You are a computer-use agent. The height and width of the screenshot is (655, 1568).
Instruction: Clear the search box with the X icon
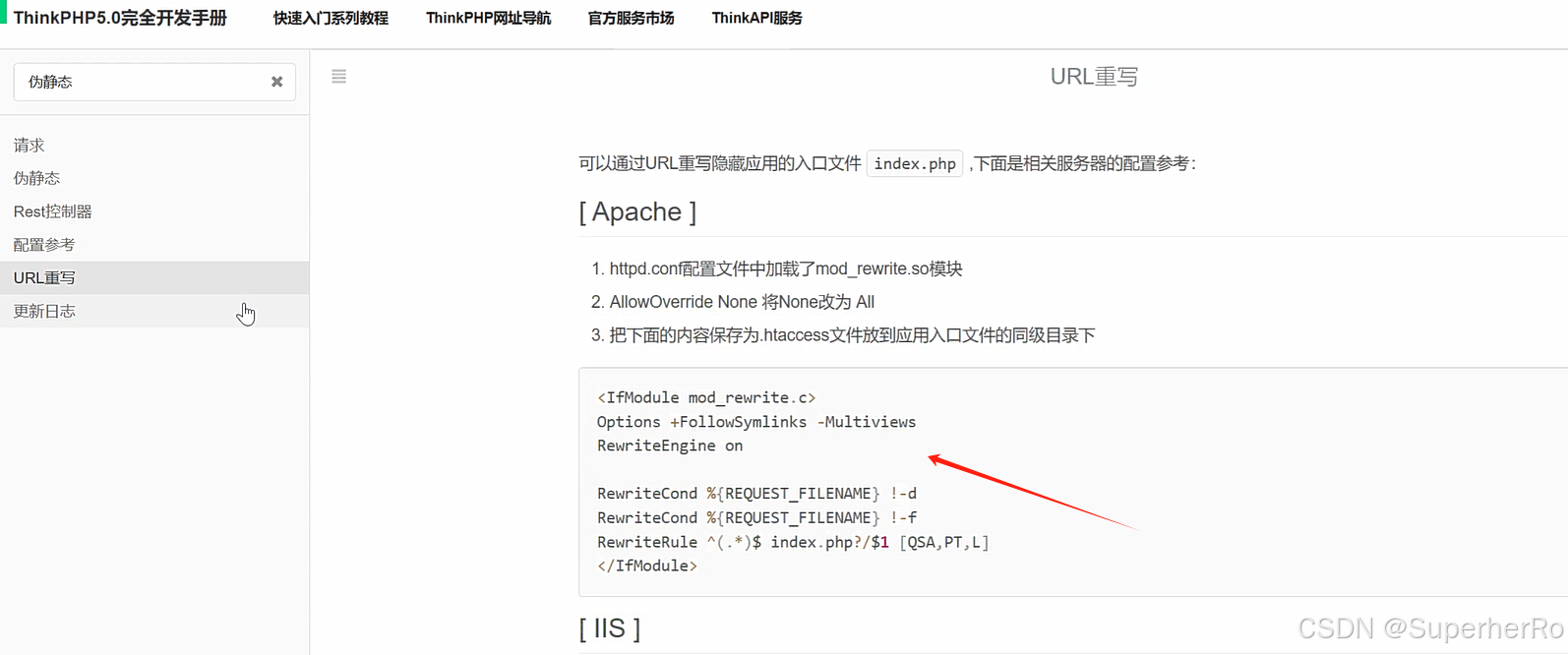(276, 82)
